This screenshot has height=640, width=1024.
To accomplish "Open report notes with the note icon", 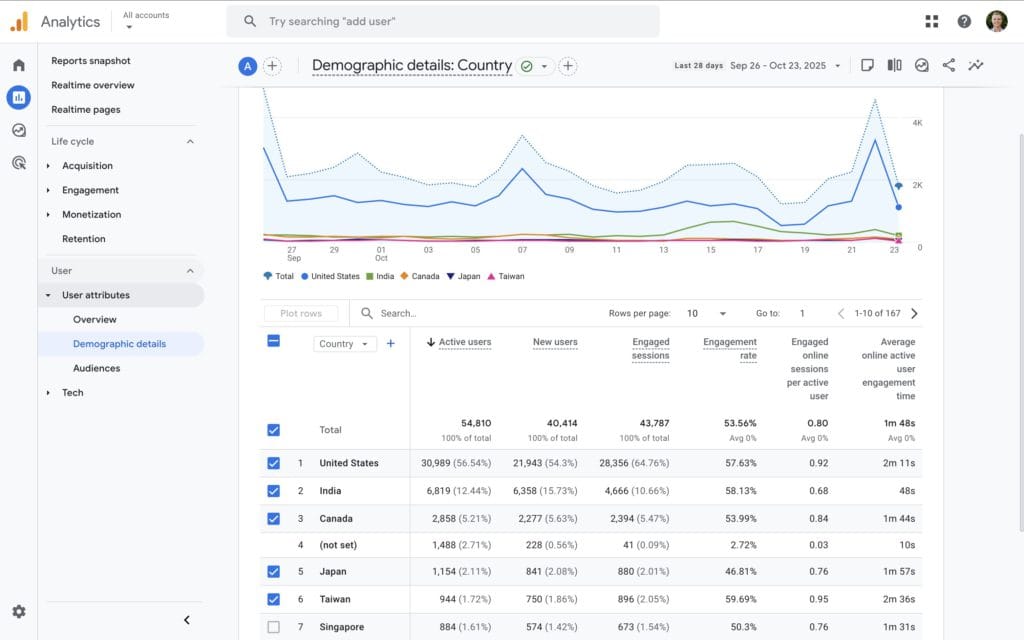I will pos(866,64).
